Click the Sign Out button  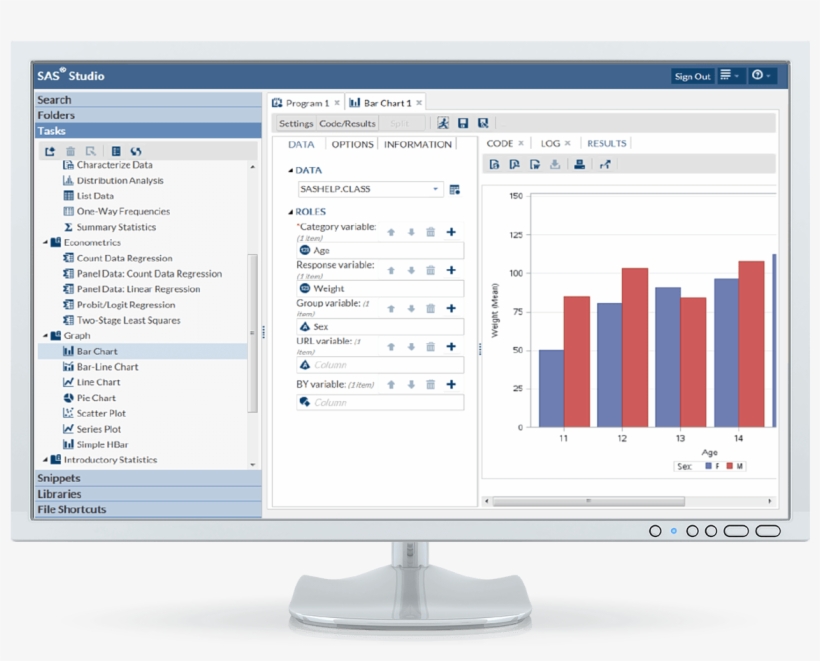click(692, 75)
